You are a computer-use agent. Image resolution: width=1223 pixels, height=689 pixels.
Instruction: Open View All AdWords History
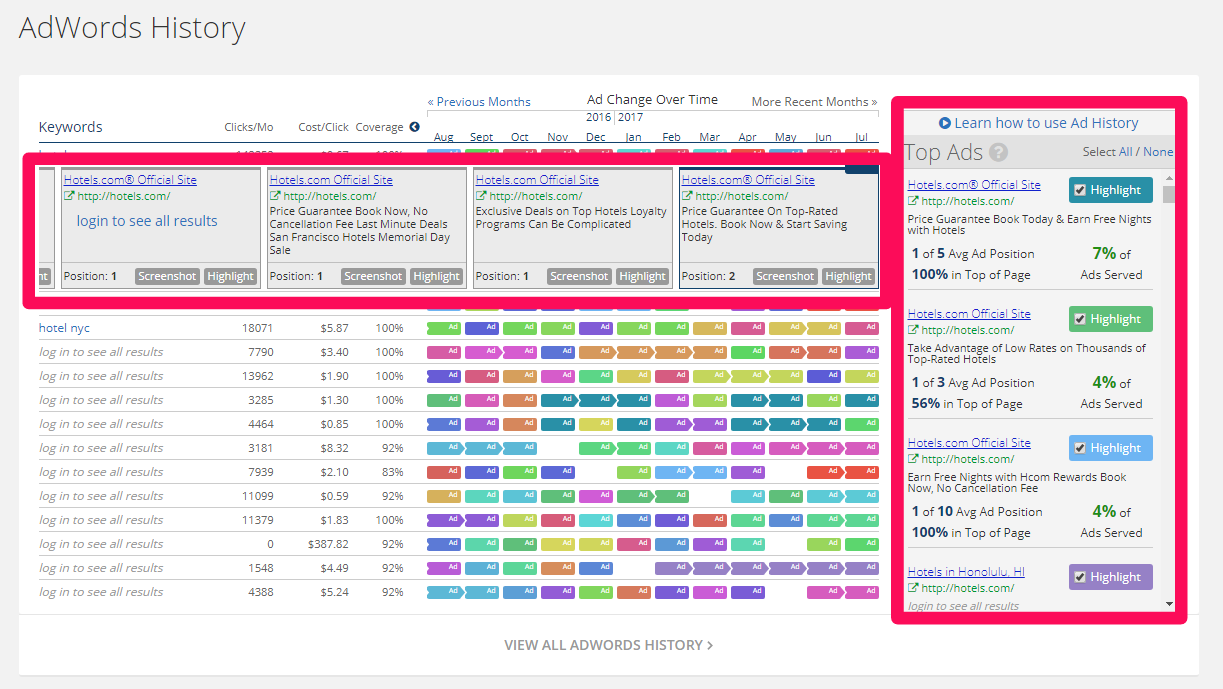[x=609, y=645]
